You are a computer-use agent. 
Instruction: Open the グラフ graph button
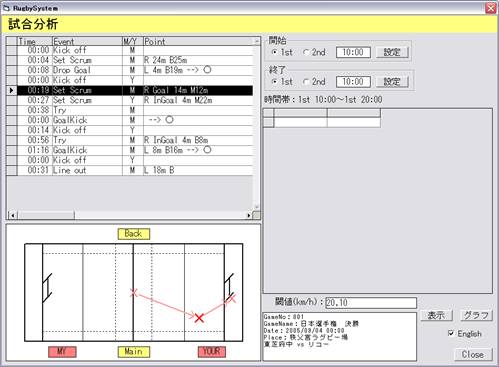[x=476, y=315]
